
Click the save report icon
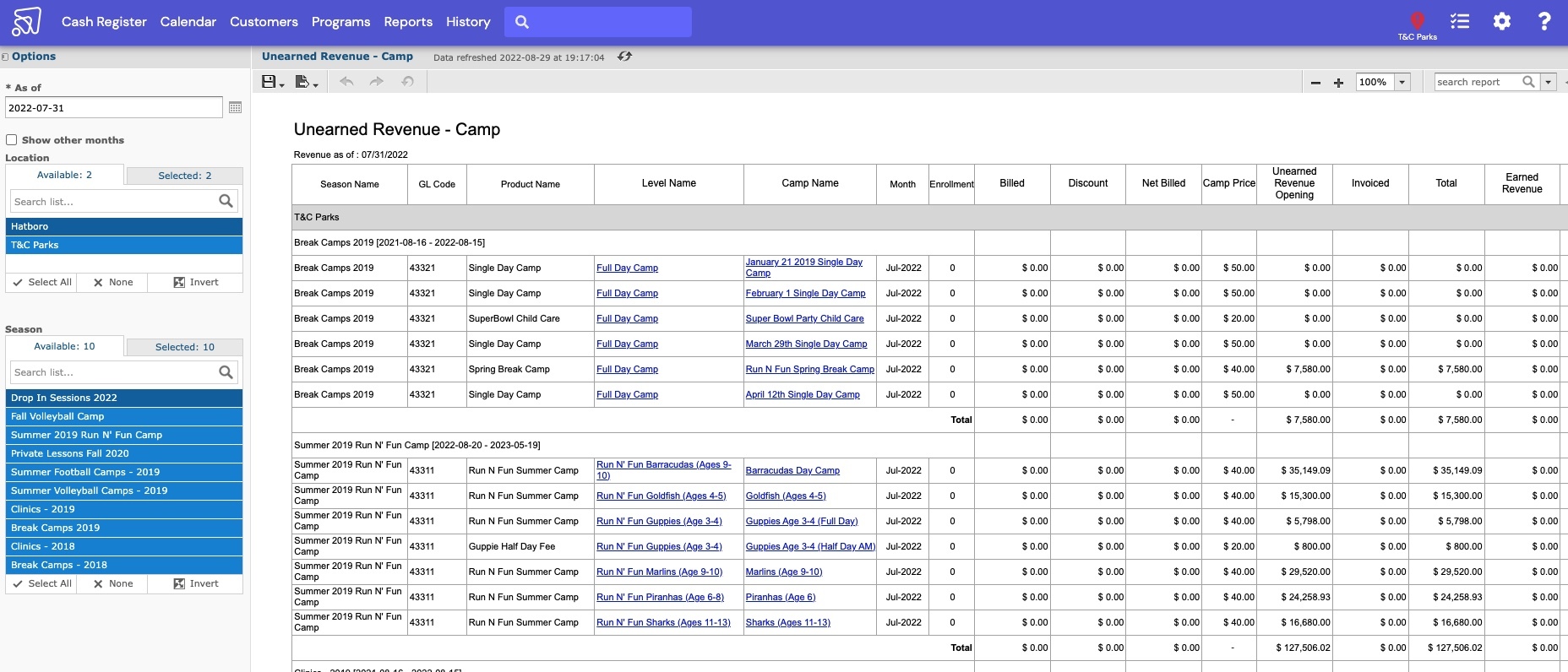[269, 82]
